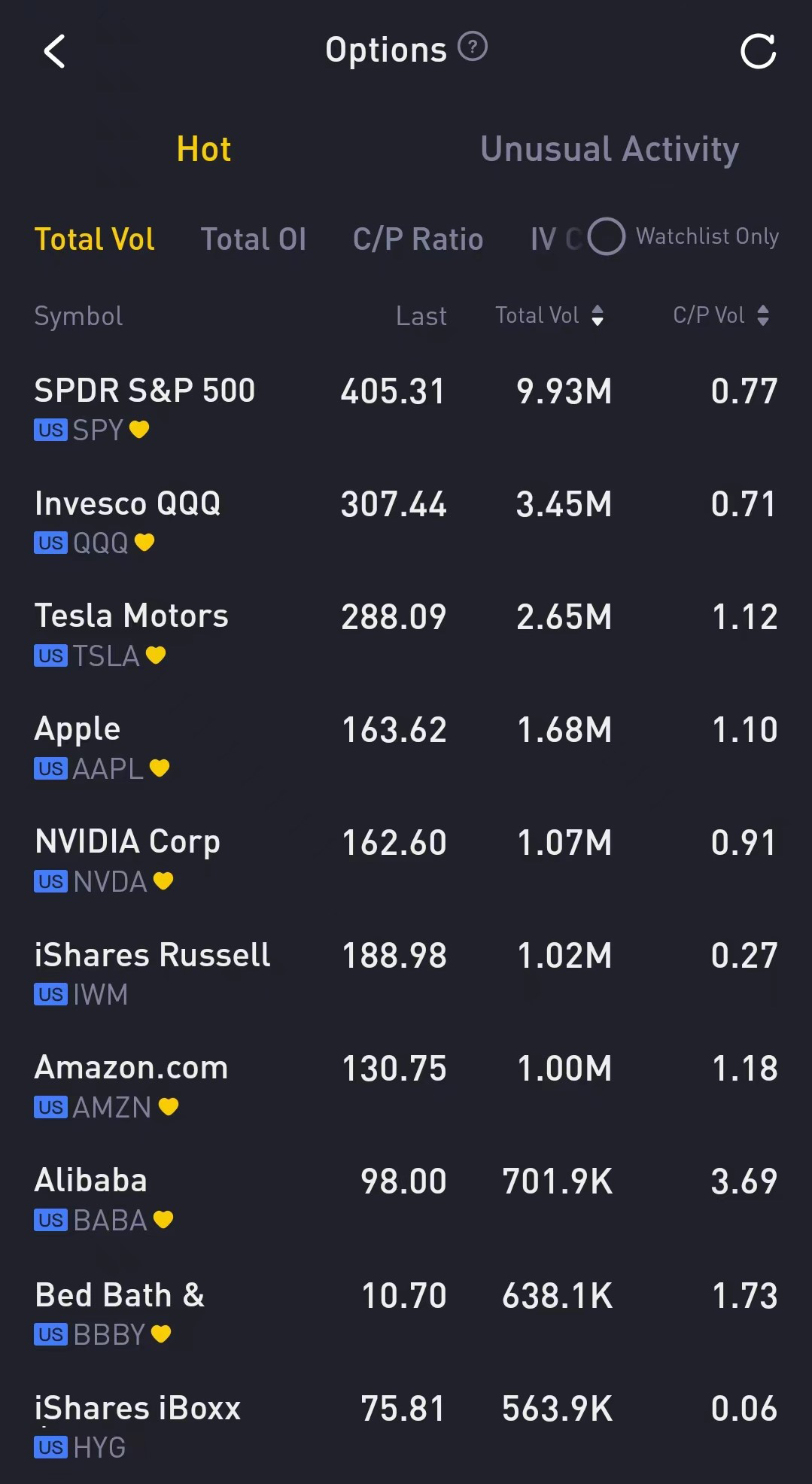Tap the heart icon next to SPY
812x1484 pixels.
(x=139, y=429)
